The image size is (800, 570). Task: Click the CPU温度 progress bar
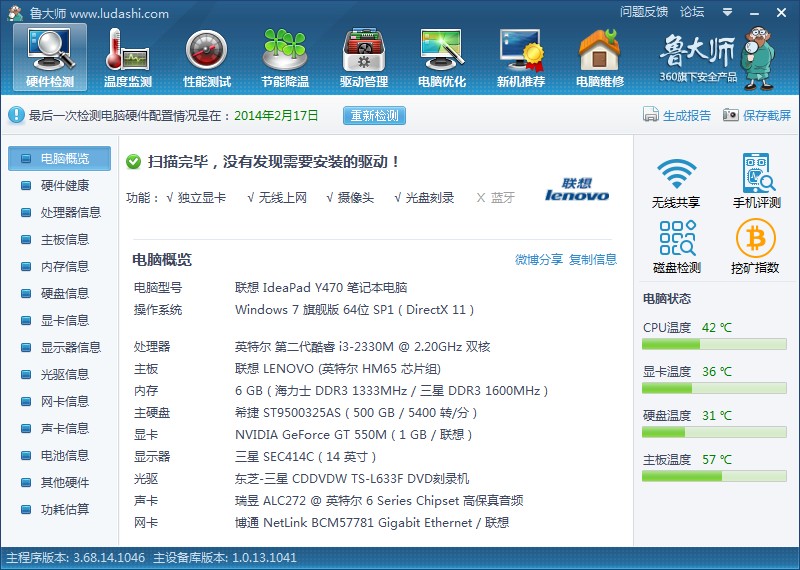(x=714, y=344)
